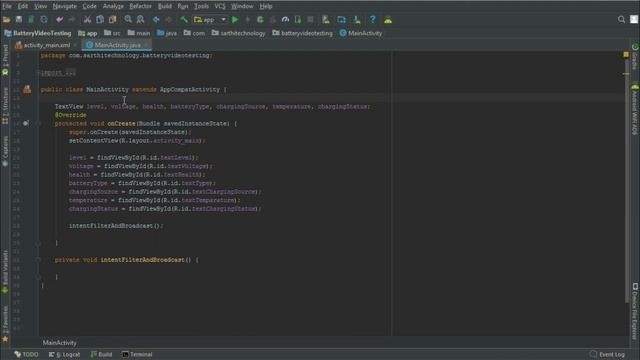
Task: Click the class gutter icon beside MainActivity declaration
Action: [x=27, y=89]
